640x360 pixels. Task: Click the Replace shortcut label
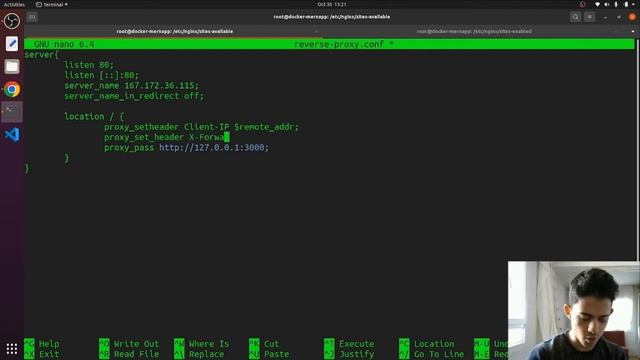point(207,354)
